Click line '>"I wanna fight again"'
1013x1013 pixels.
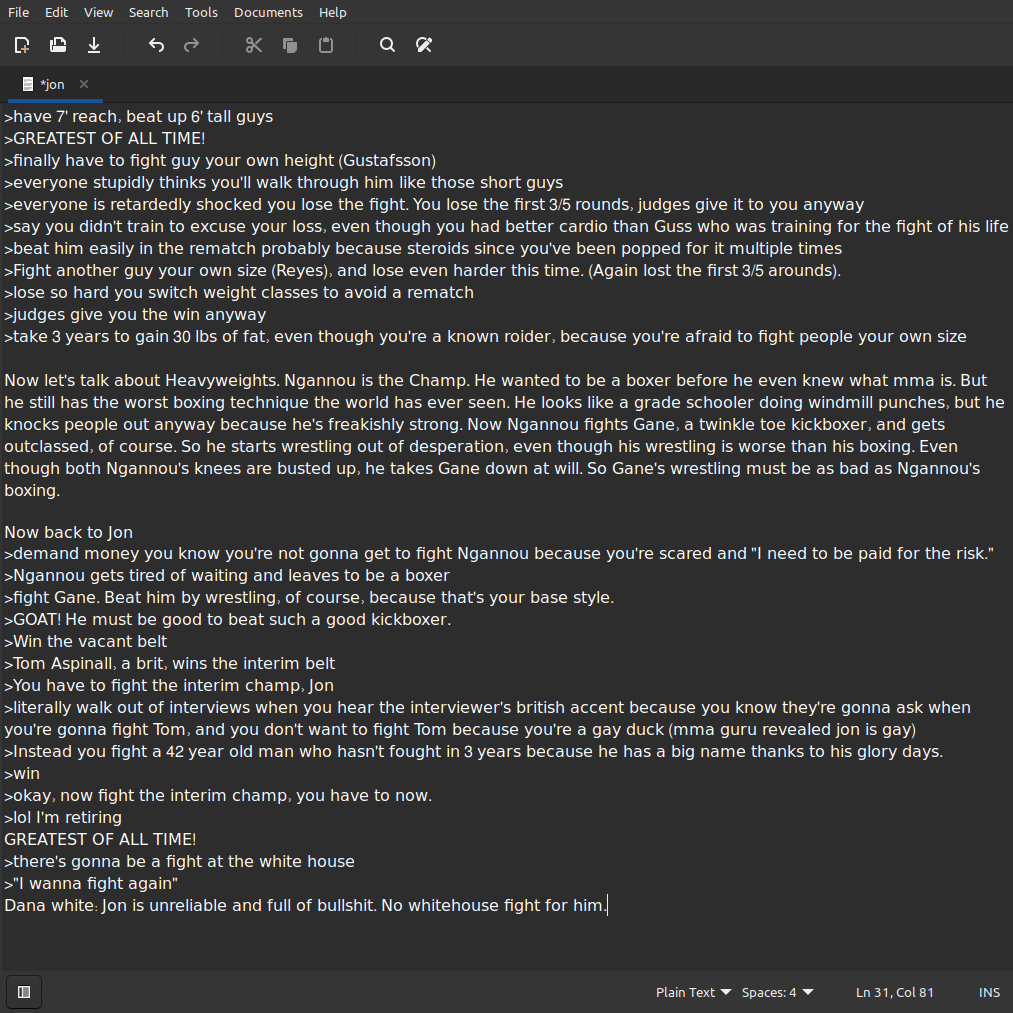click(91, 883)
